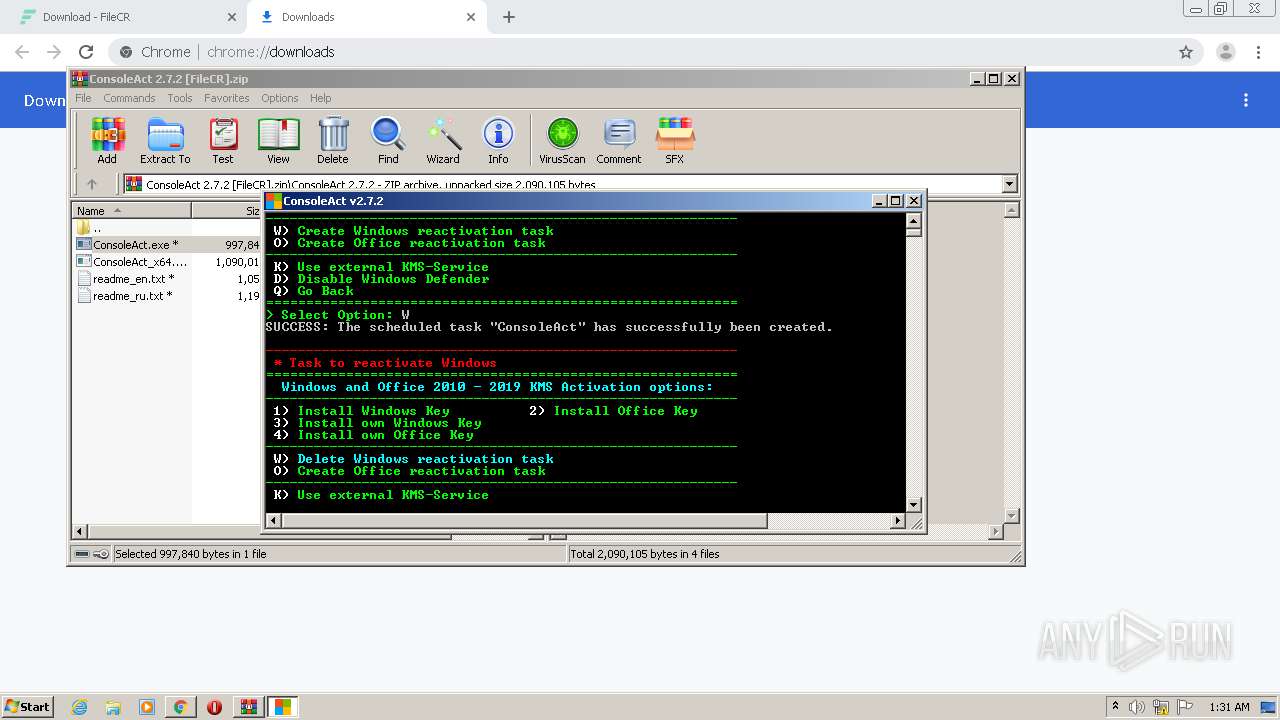
Task: Click console horizontal scrollbar right arrow
Action: tap(897, 521)
